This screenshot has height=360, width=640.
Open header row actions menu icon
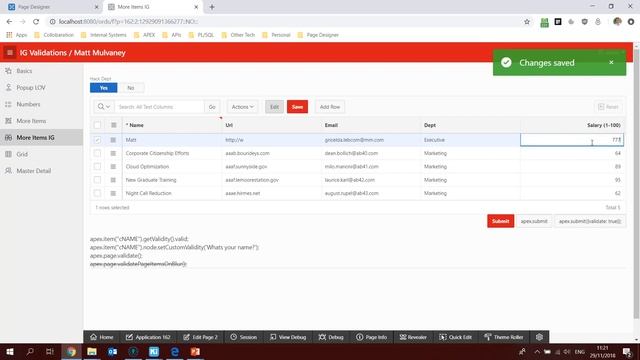[x=113, y=125]
